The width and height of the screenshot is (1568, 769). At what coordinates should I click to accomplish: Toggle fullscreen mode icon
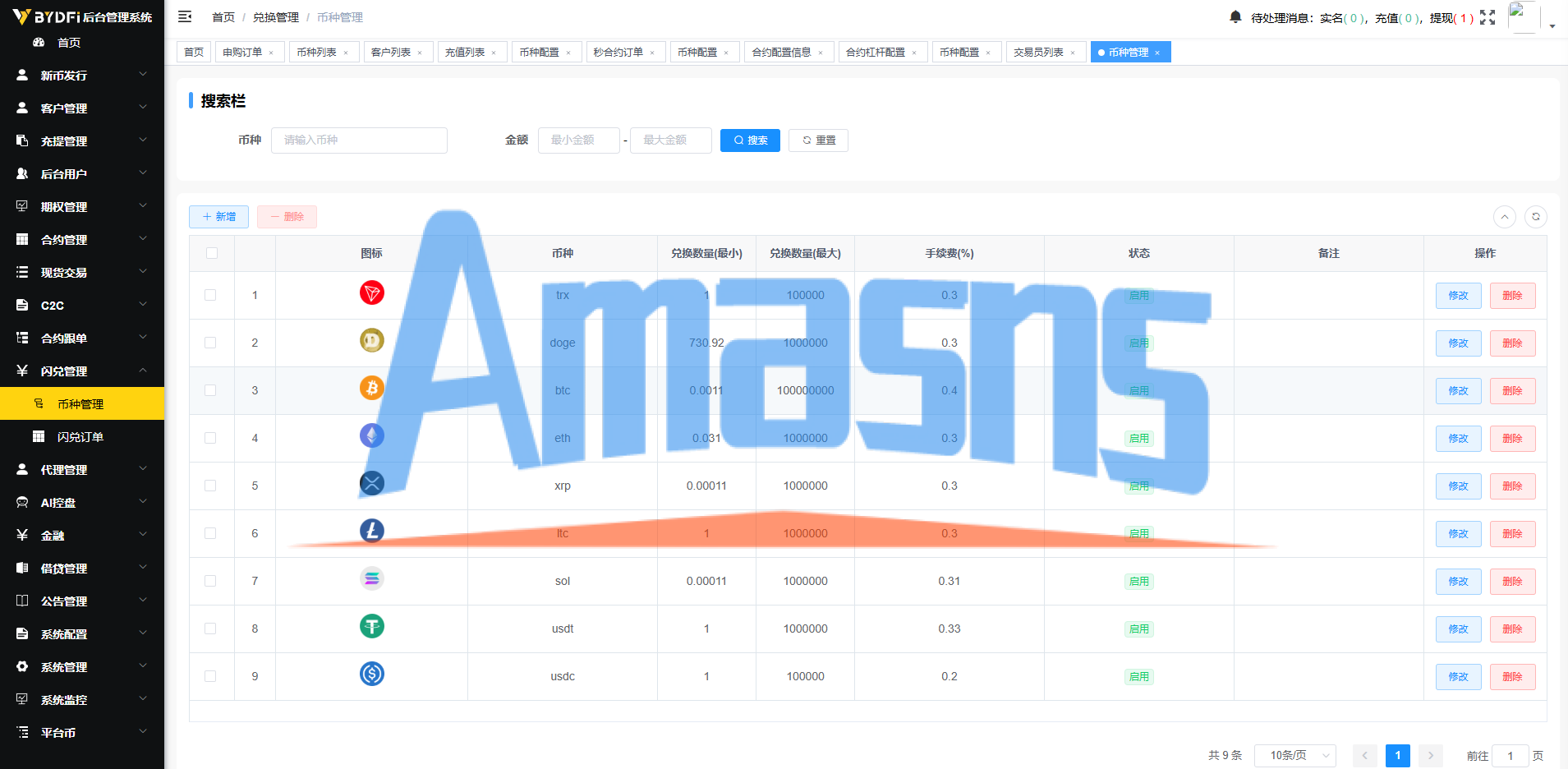(1488, 17)
